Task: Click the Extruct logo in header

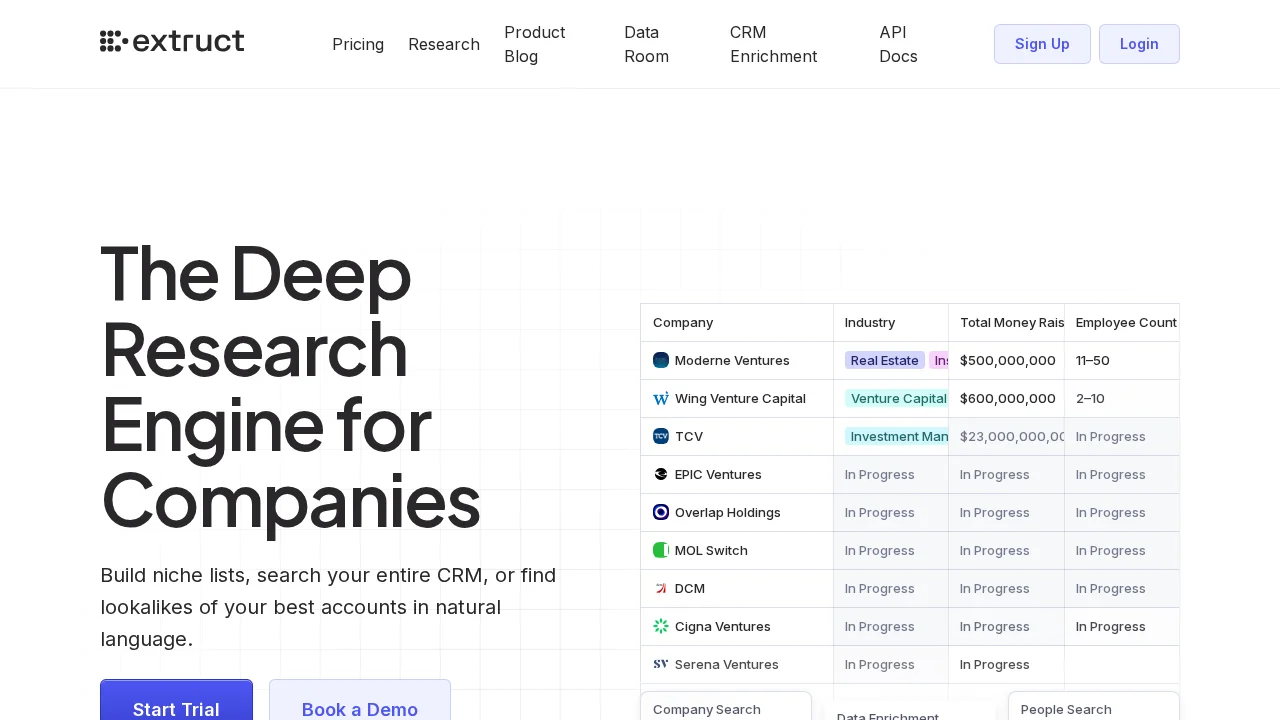Action: [x=172, y=41]
